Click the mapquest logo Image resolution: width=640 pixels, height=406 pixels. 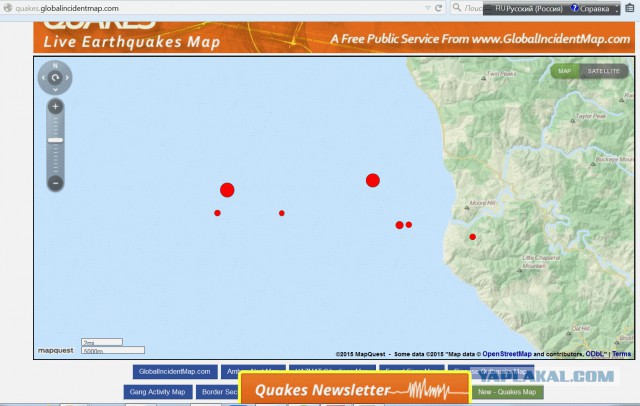[56, 351]
